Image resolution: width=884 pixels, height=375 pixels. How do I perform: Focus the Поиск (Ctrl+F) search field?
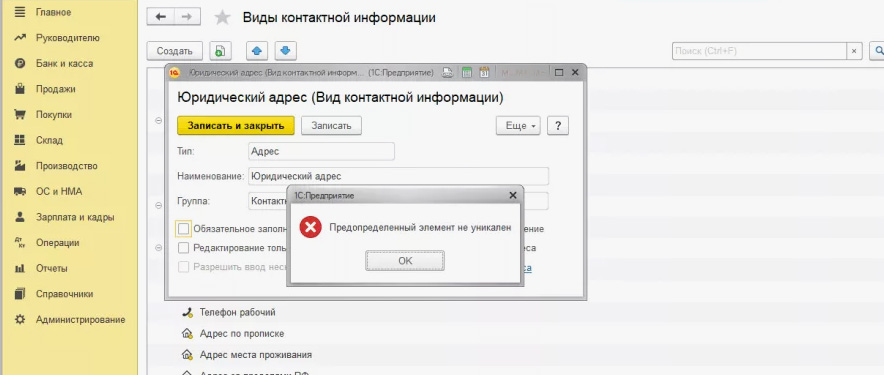point(759,51)
